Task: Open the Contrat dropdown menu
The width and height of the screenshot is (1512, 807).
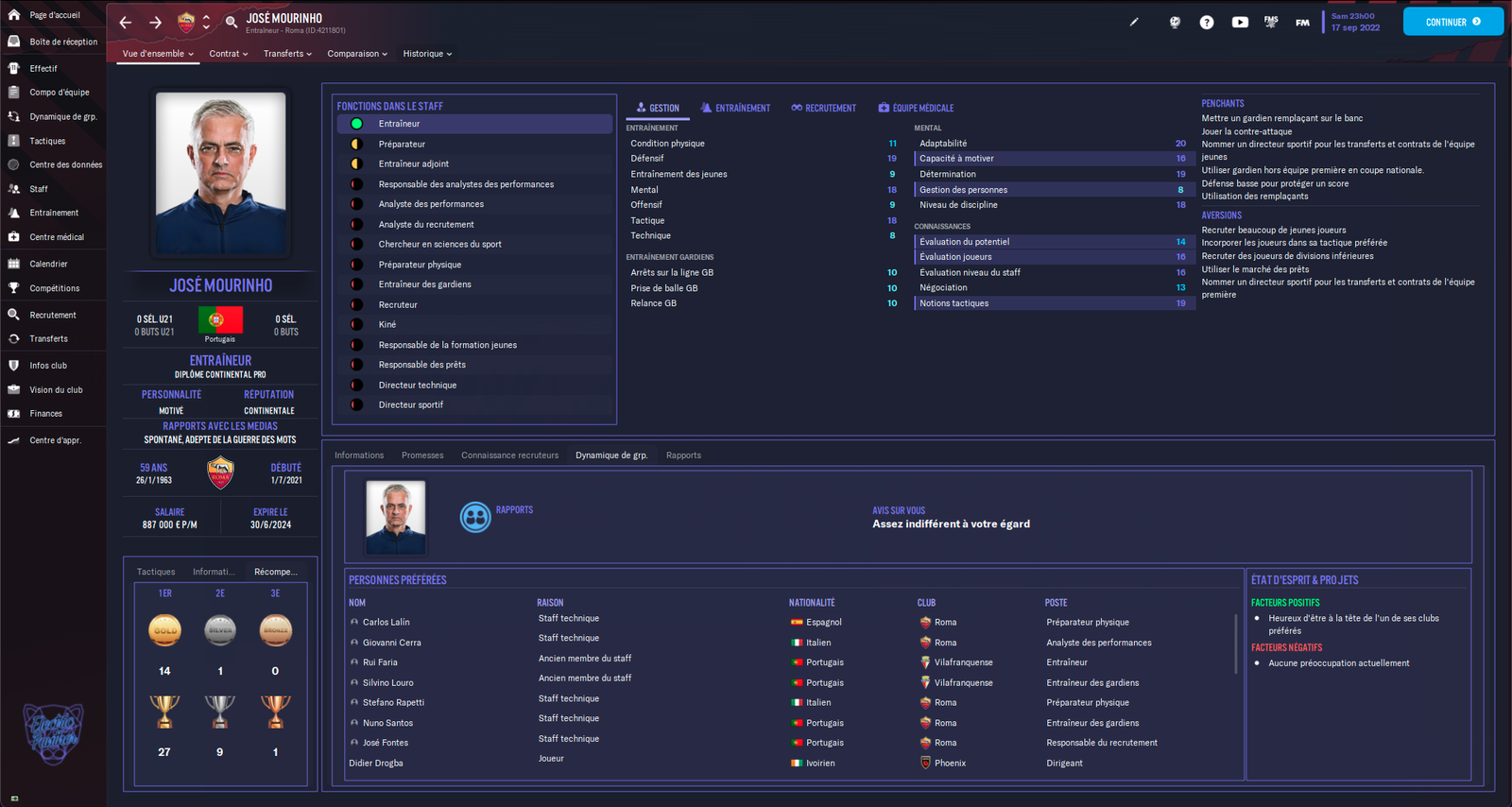Action: (x=229, y=54)
